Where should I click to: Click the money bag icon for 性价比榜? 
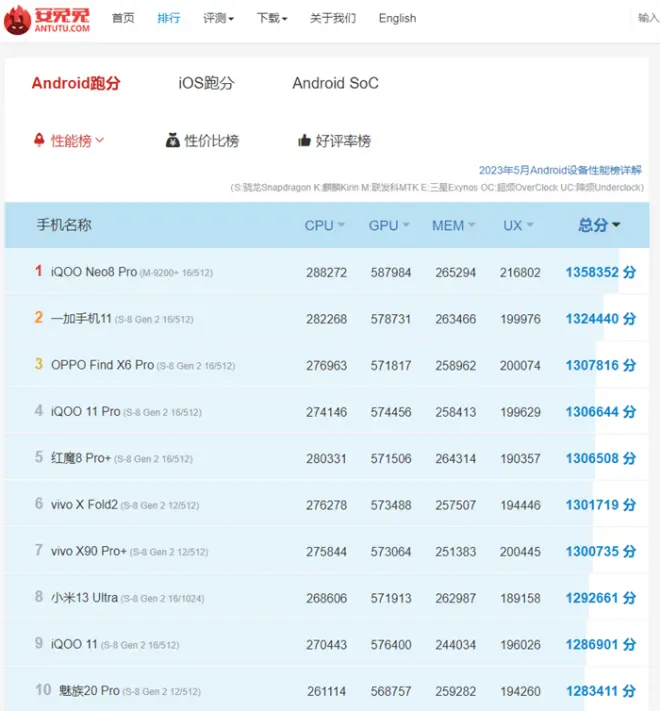pos(172,141)
